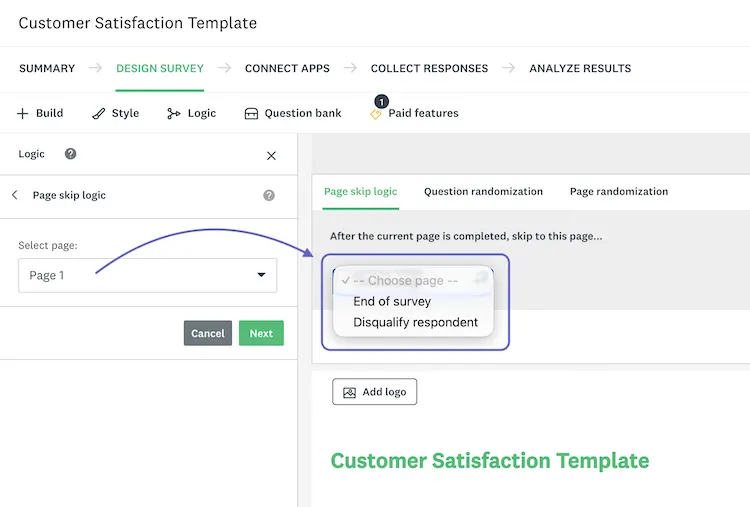Click the green Customer Satisfaction Template survey title
750x507 pixels.
490,461
